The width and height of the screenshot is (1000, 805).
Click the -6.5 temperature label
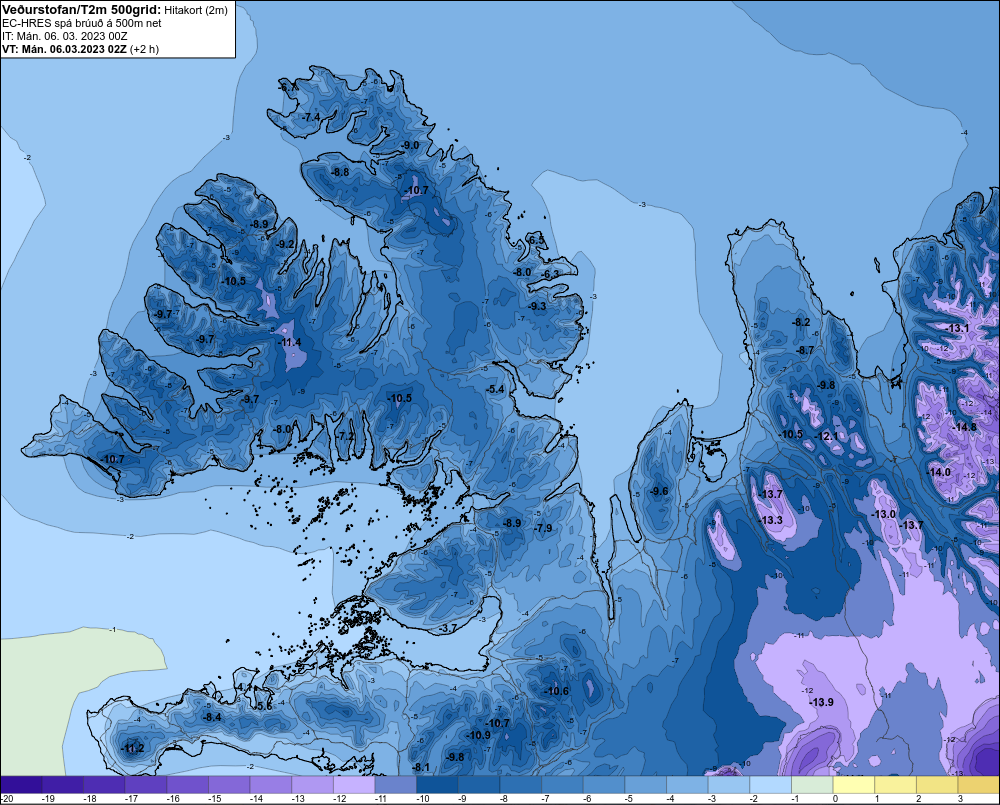[x=536, y=240]
